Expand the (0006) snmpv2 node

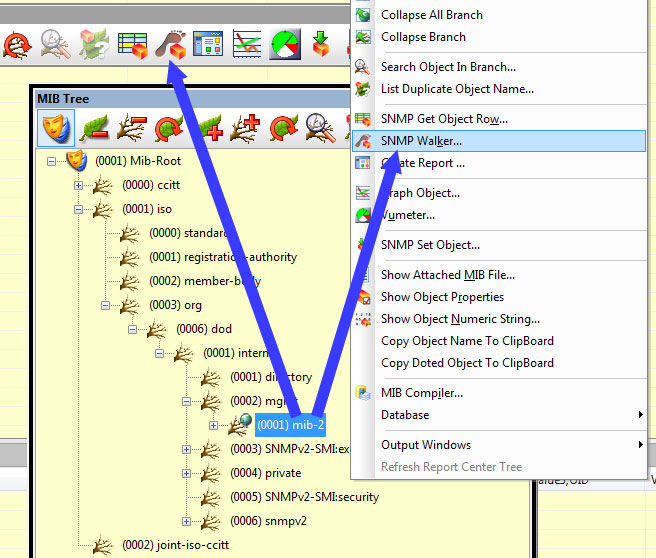(x=186, y=521)
